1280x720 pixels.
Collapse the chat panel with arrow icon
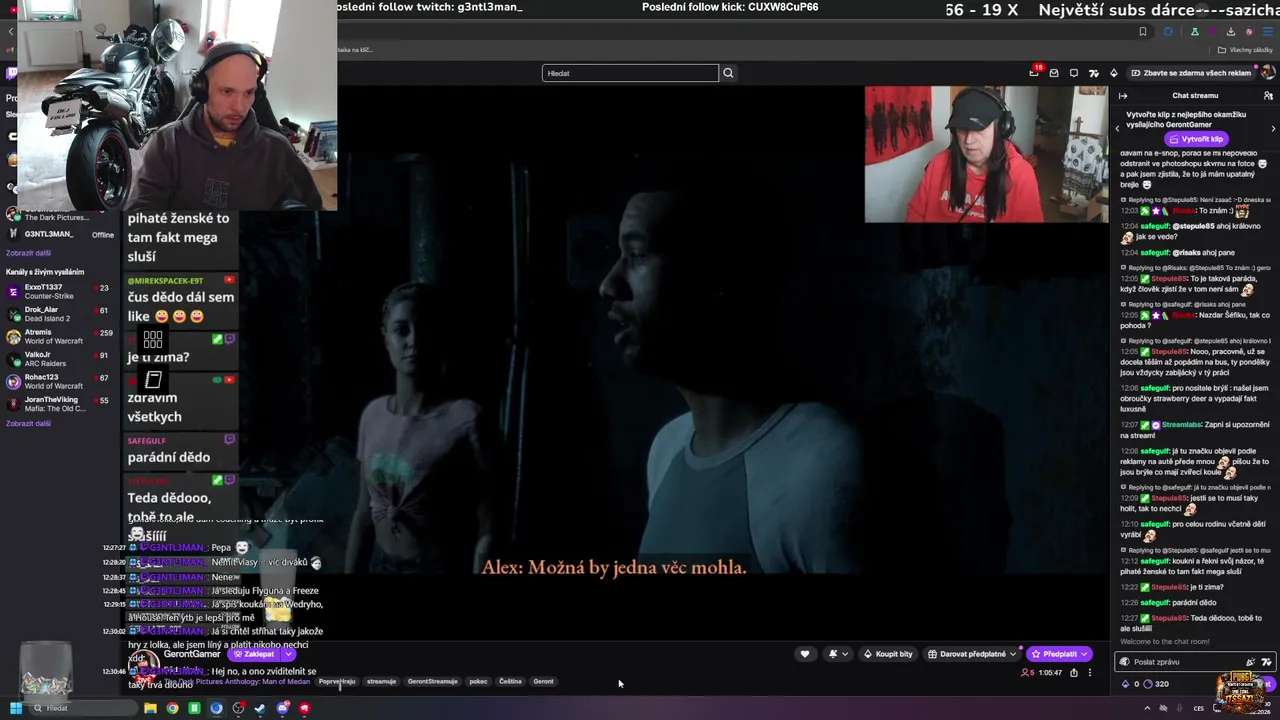pos(1123,96)
